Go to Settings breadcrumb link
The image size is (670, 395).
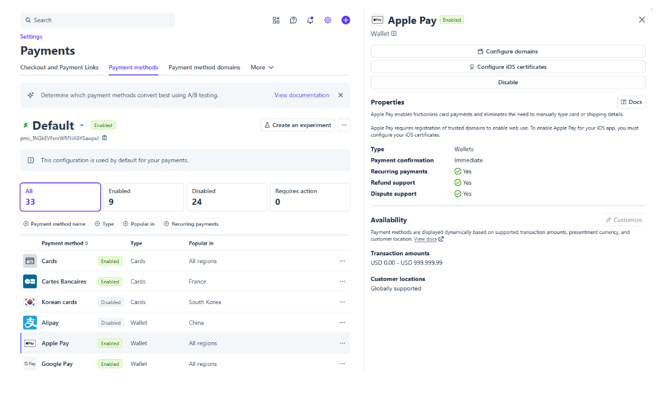pos(31,36)
